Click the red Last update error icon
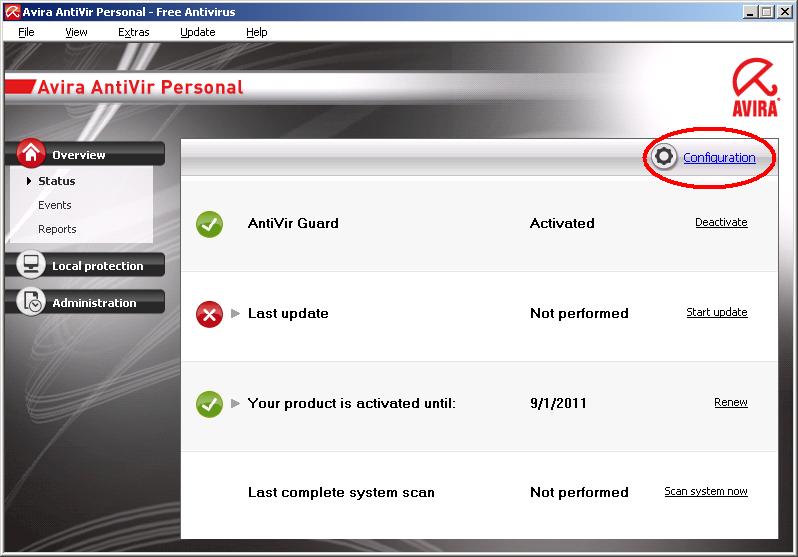 pos(209,314)
